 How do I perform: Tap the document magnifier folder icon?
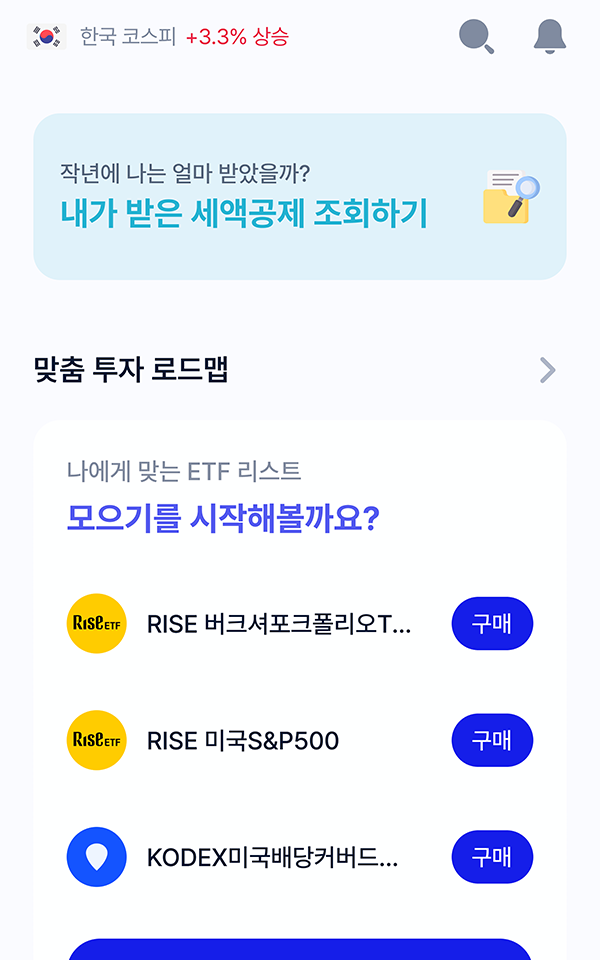tap(511, 196)
